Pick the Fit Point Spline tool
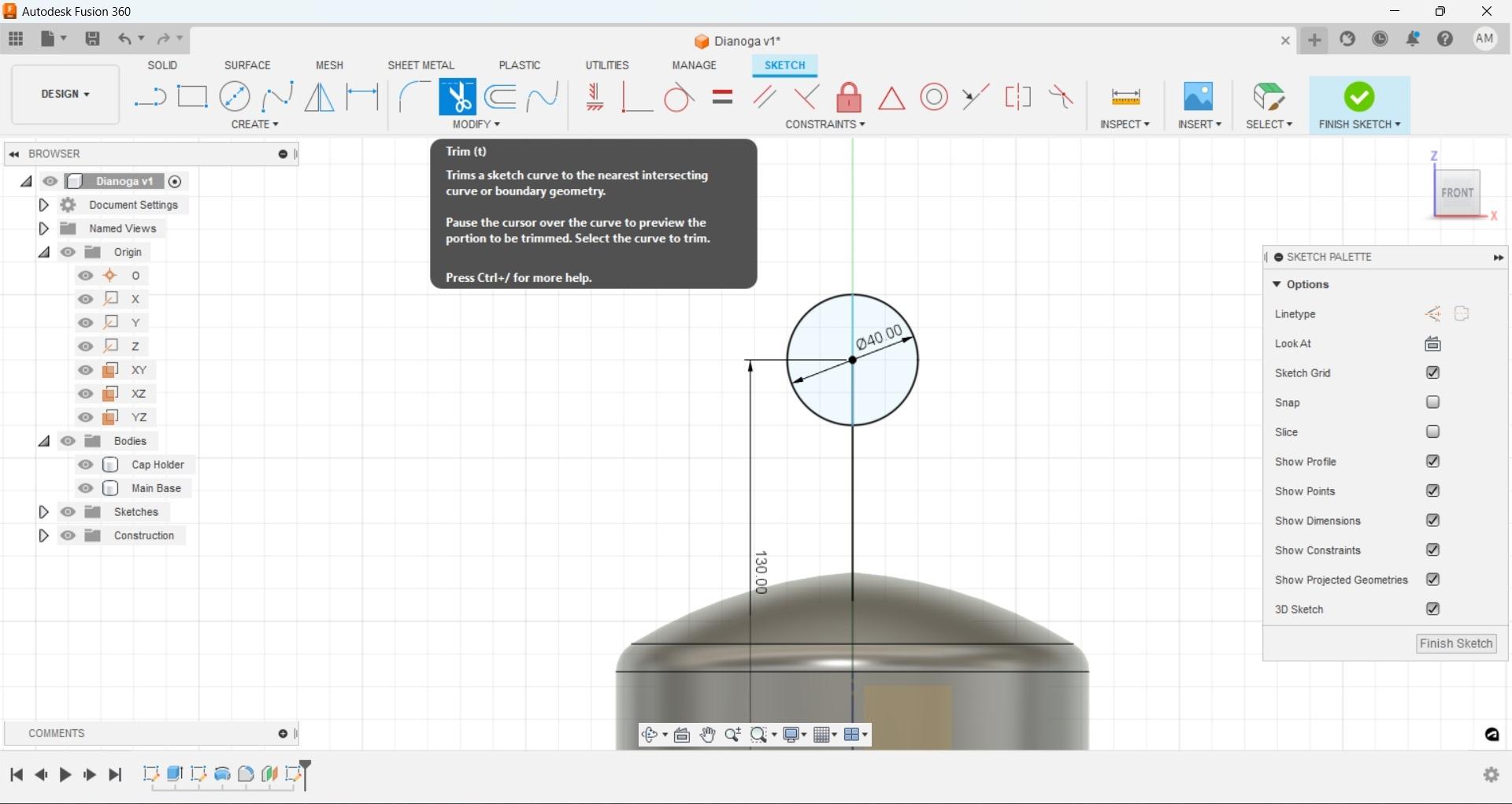Screen dimensions: 1512x804 point(277,97)
